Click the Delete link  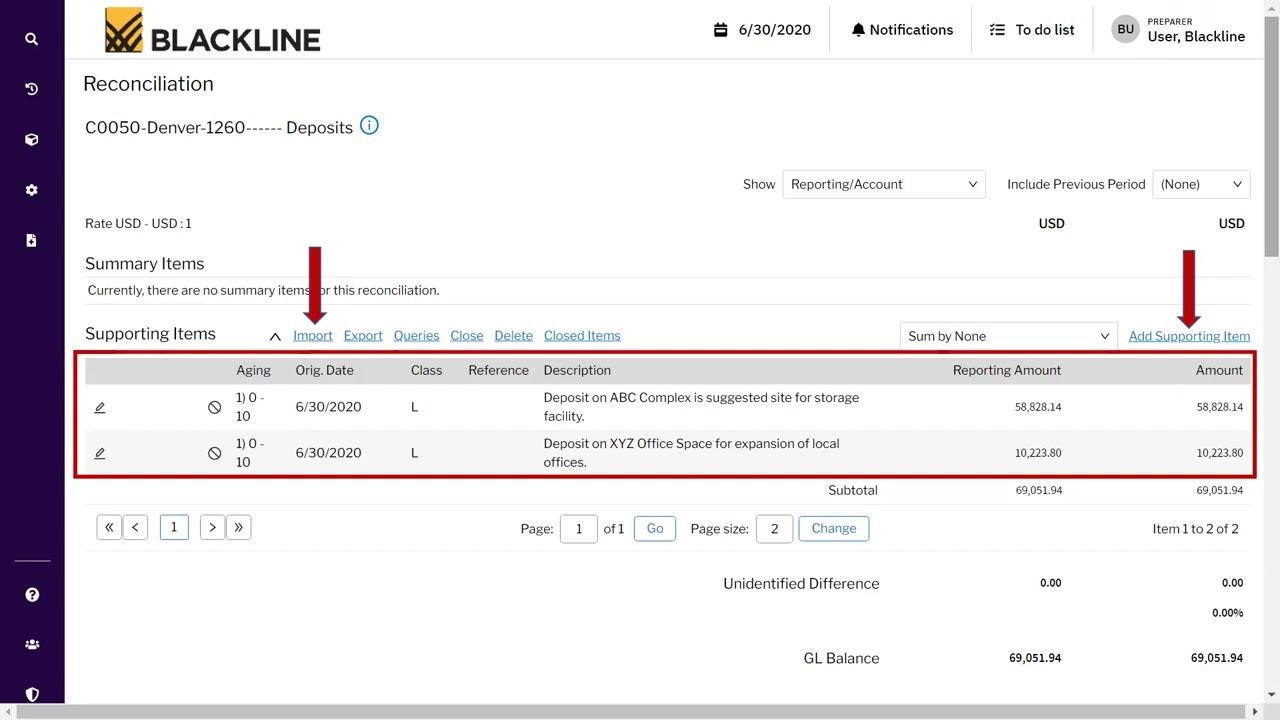(514, 336)
